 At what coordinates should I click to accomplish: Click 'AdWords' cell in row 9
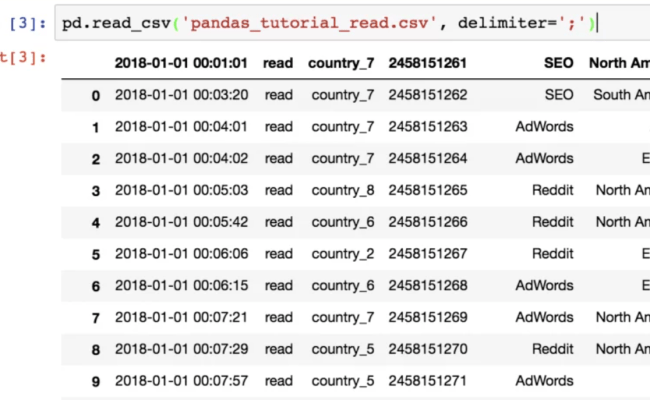[x=545, y=381]
